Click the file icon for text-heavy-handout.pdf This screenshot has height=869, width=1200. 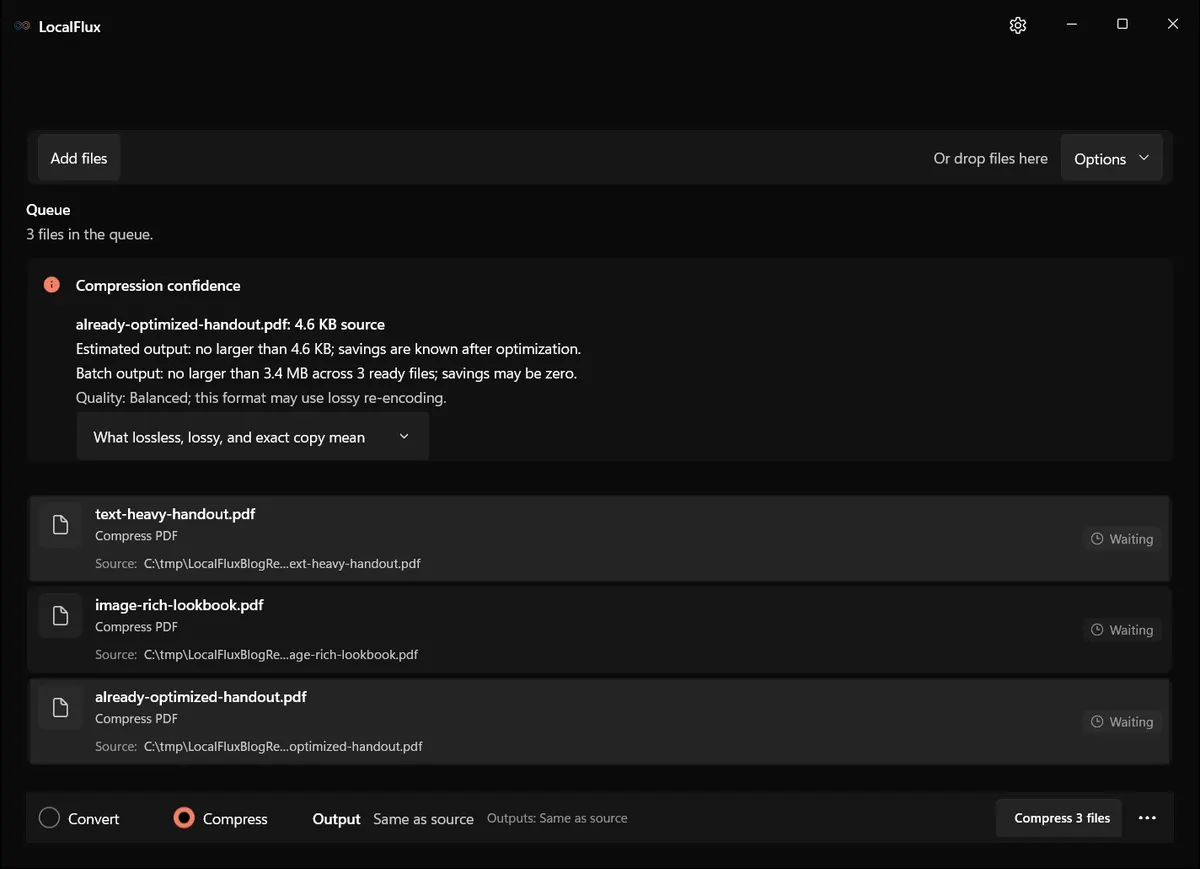click(x=60, y=525)
